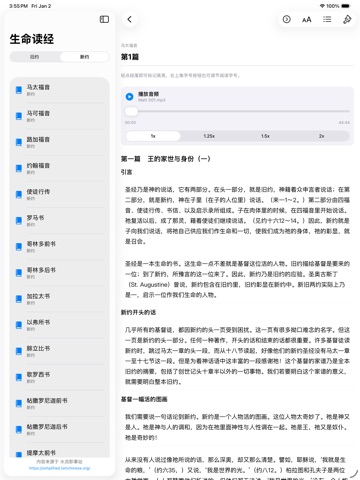Tap the 播放音频 audio label
The image size is (360, 480).
coord(149,94)
